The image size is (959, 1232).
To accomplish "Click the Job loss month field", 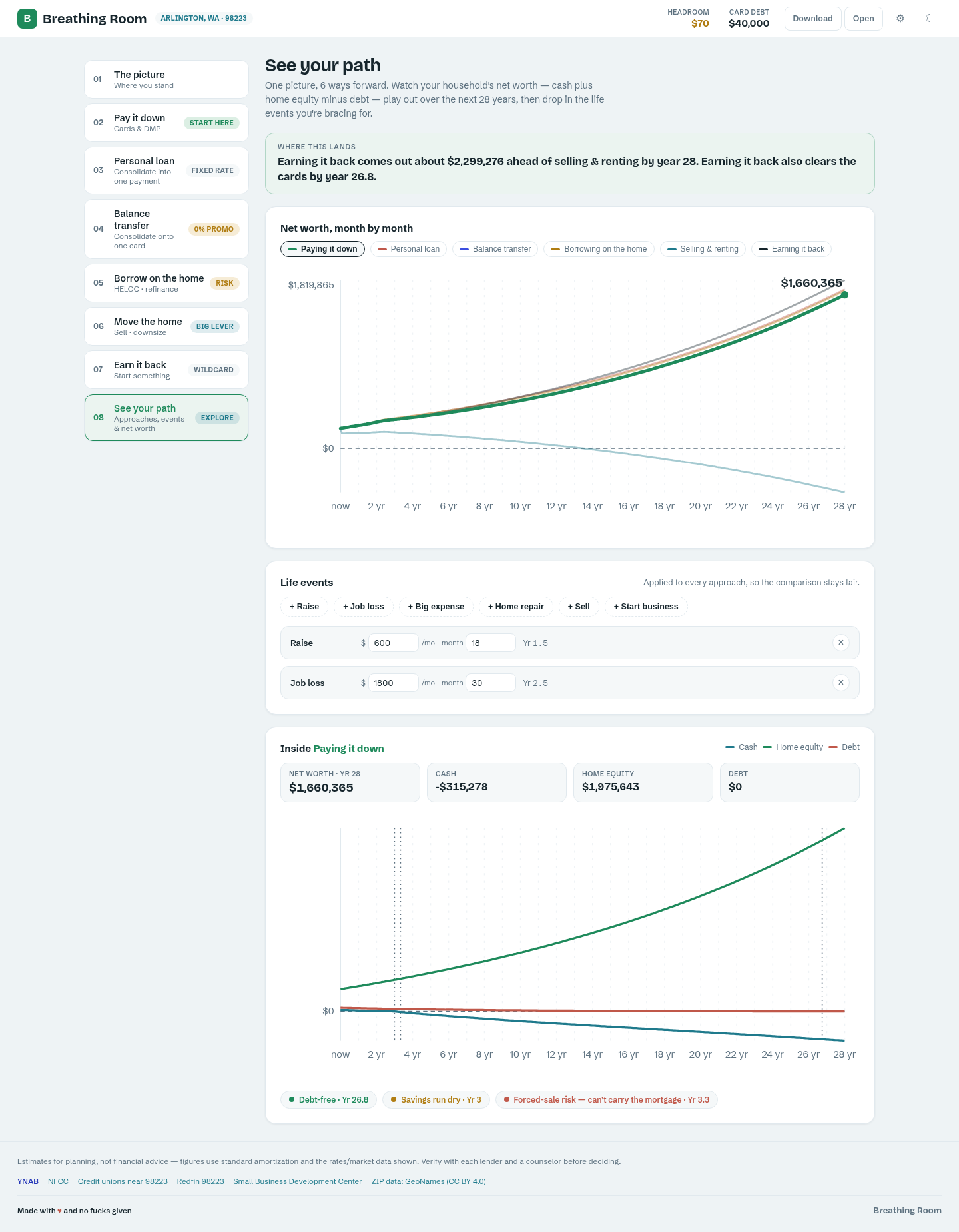I will pyautogui.click(x=491, y=683).
